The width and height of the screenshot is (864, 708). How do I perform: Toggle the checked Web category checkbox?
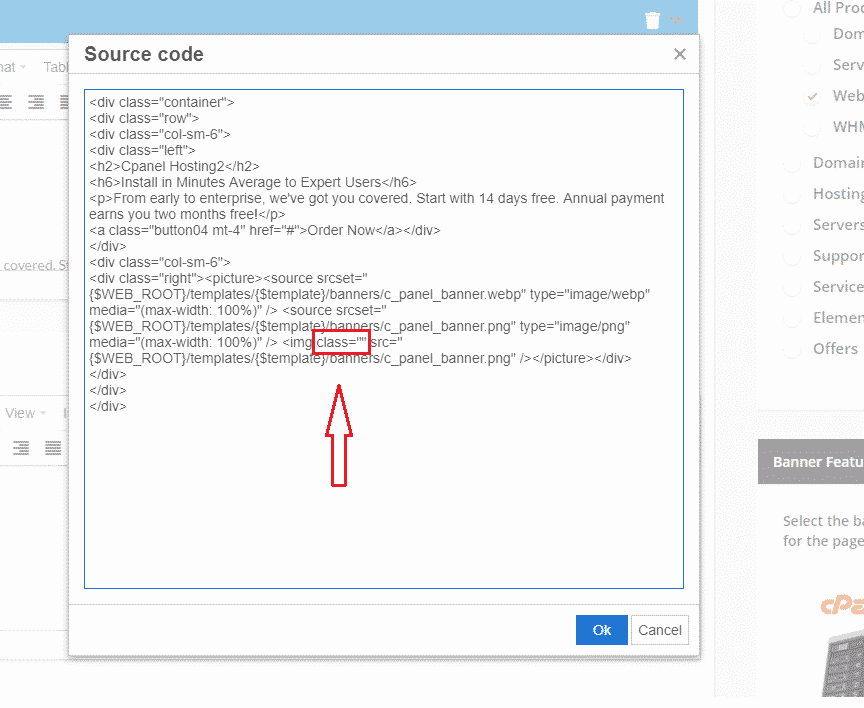click(814, 96)
